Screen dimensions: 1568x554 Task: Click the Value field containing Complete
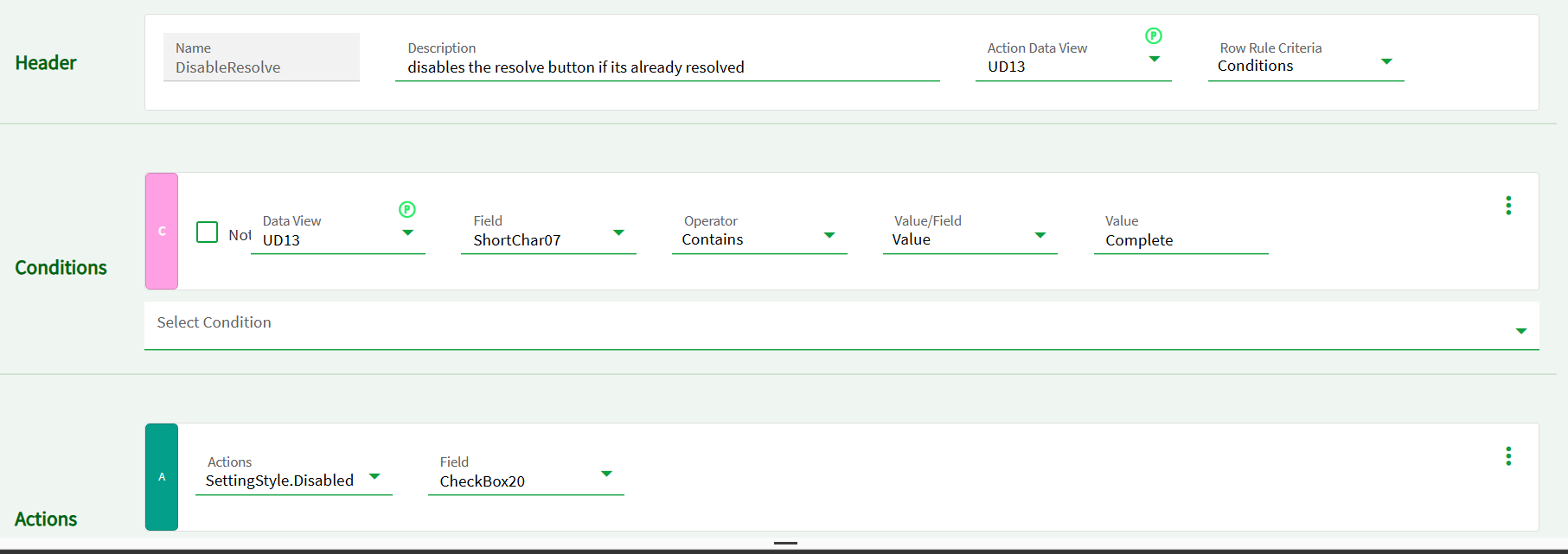[1180, 240]
